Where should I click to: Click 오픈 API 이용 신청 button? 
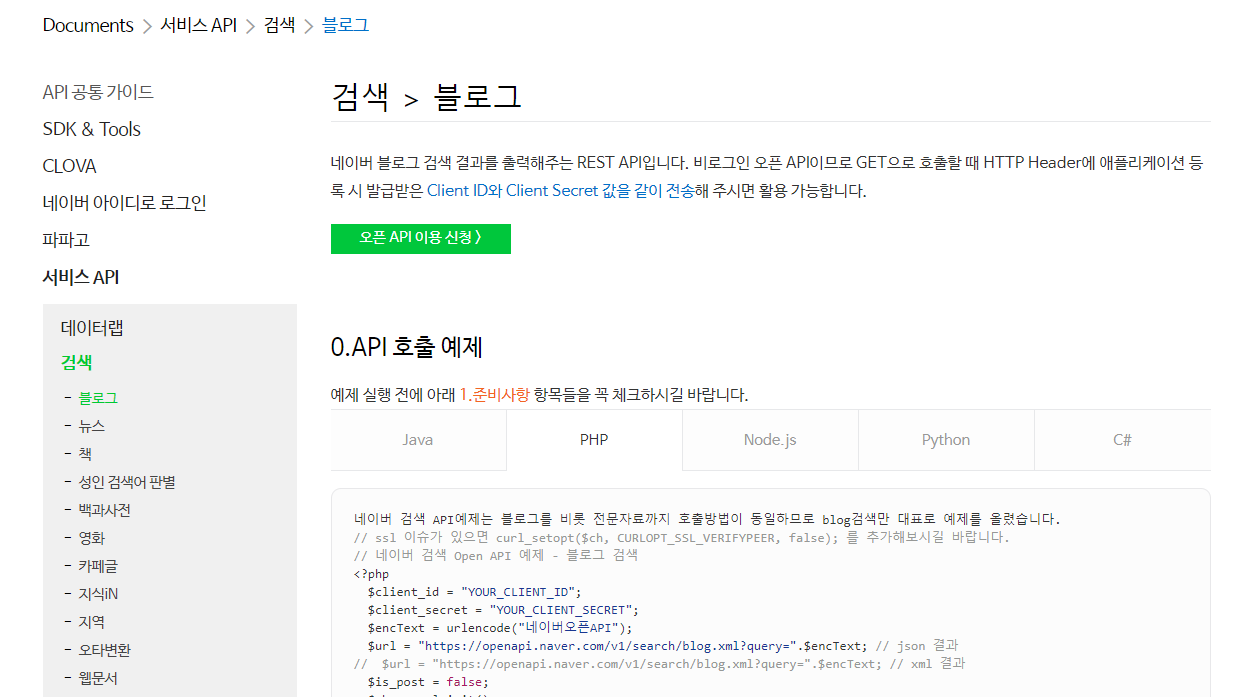tap(421, 239)
